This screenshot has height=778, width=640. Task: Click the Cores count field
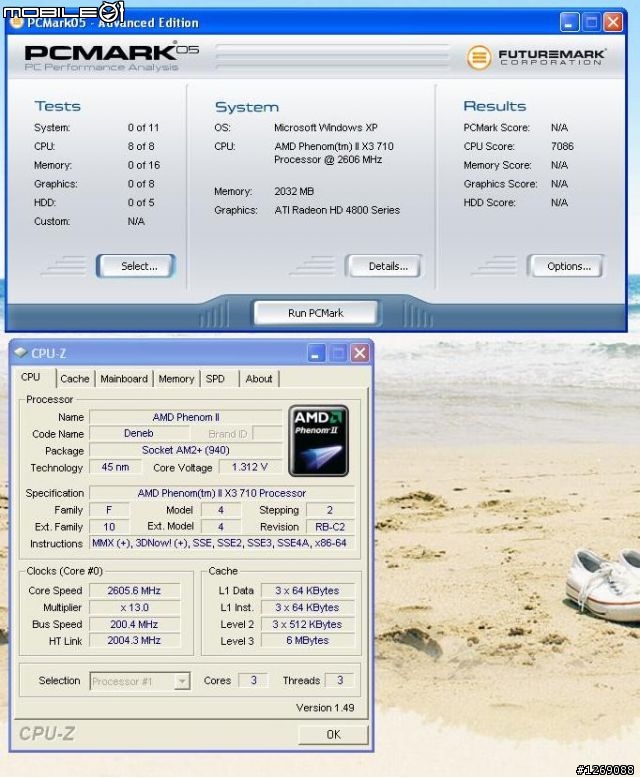coord(254,680)
